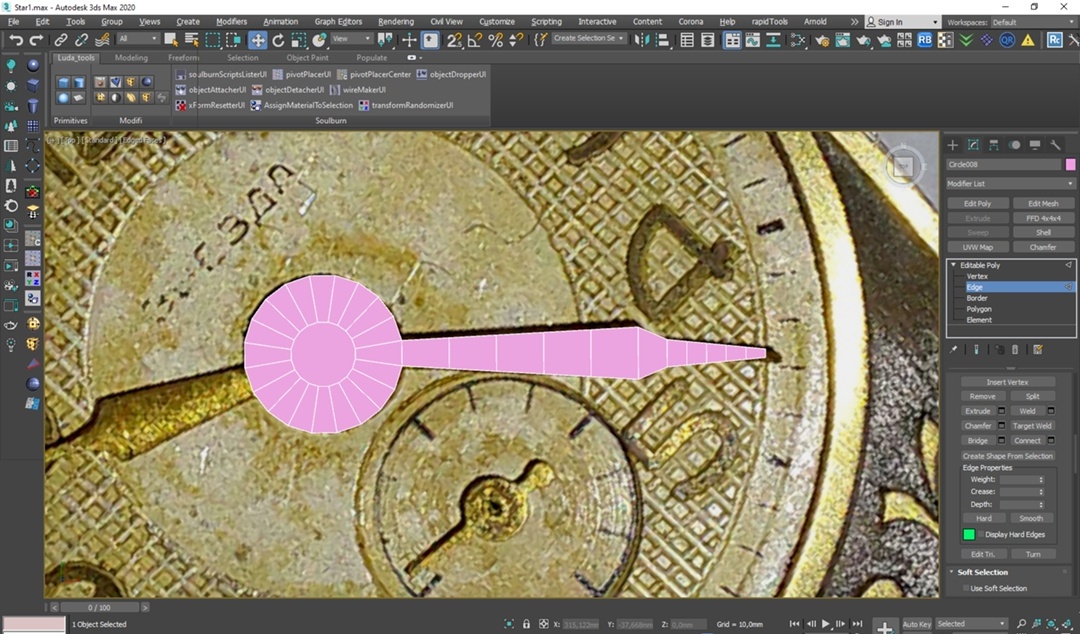This screenshot has height=634, width=1080.
Task: Click the Select by Name icon
Action: [x=192, y=40]
